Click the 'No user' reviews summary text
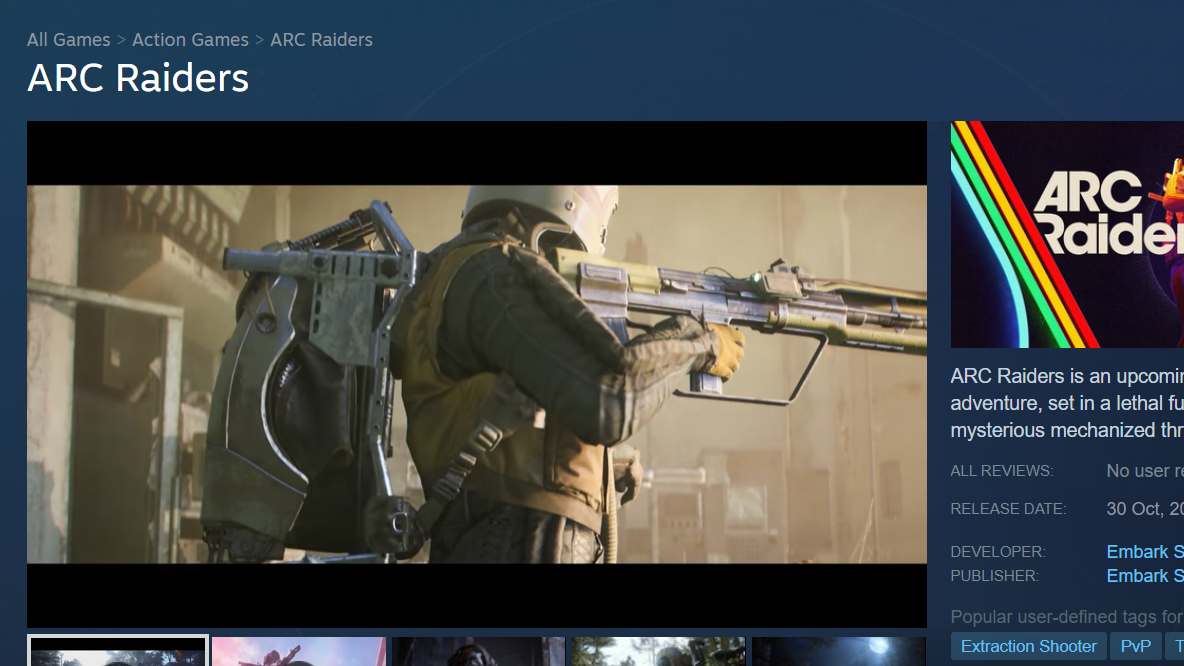The height and width of the screenshot is (666, 1184). (x=1145, y=471)
